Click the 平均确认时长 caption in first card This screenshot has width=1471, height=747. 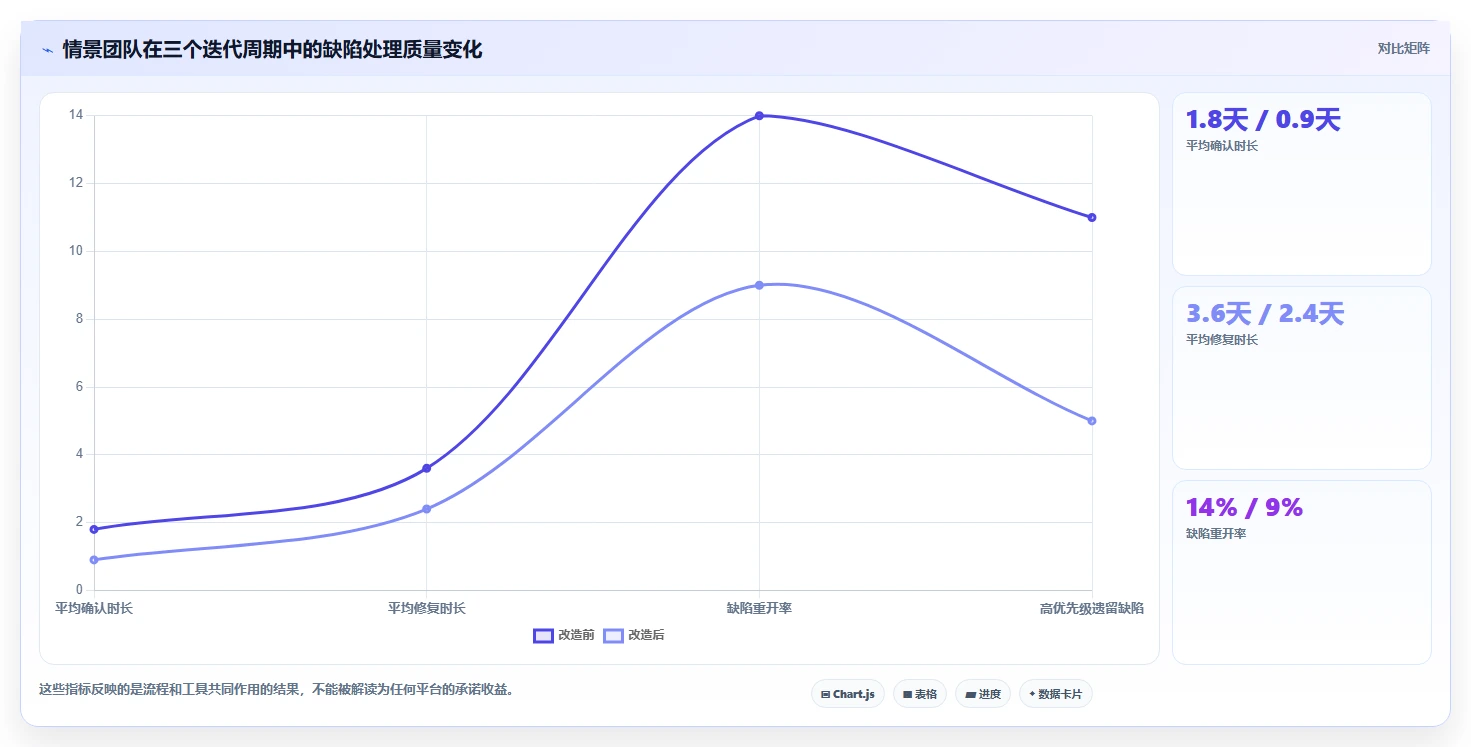[1222, 146]
